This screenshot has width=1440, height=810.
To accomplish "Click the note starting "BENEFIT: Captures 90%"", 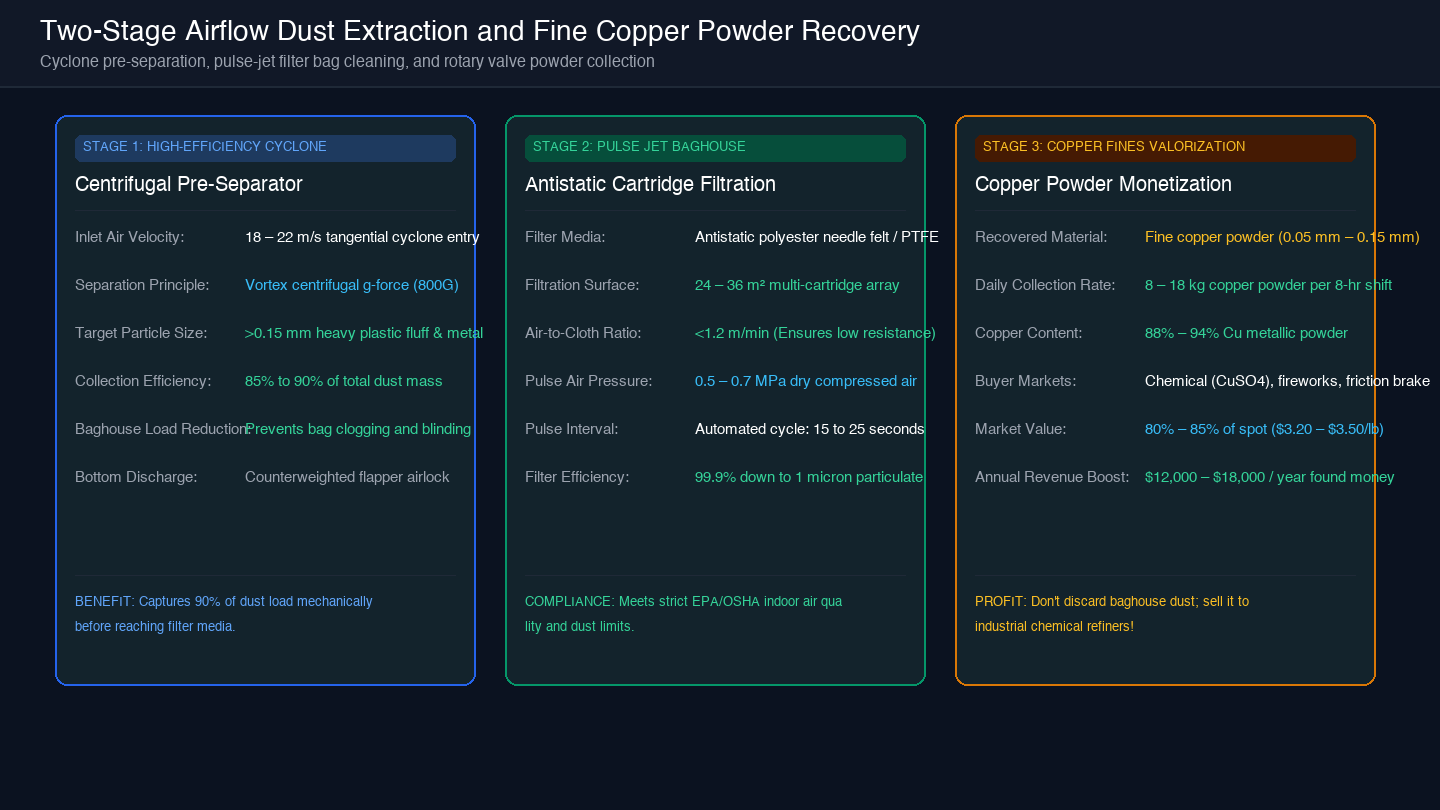I will (x=224, y=614).
